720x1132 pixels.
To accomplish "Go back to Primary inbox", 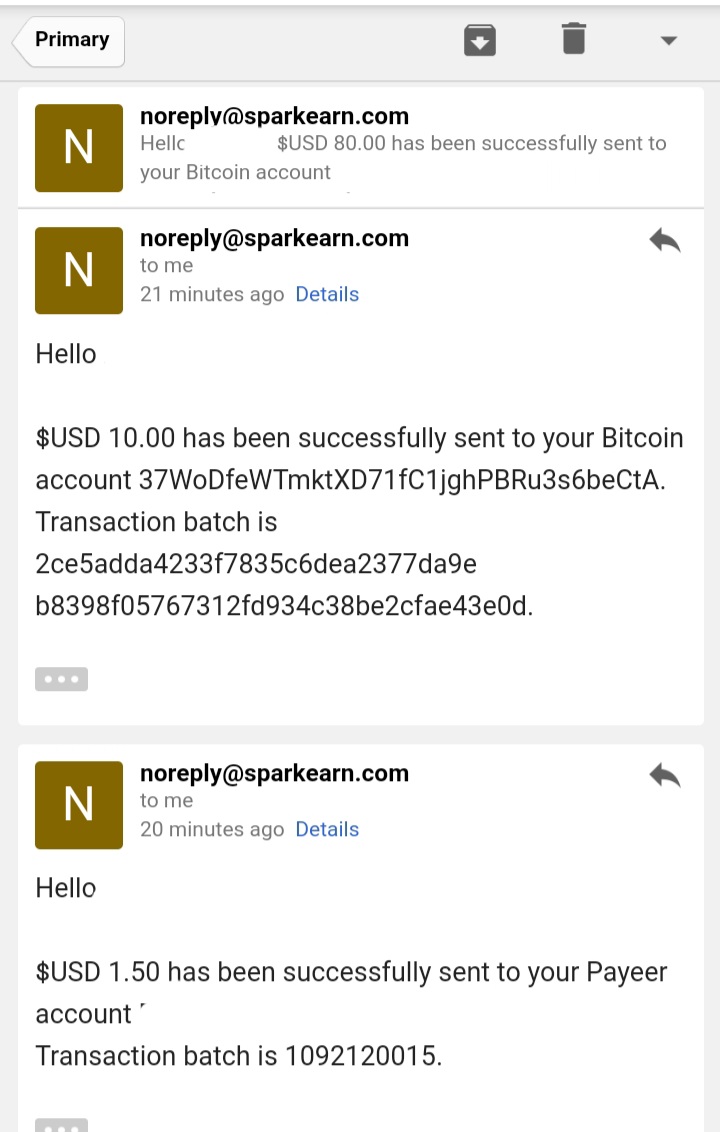I will pos(69,41).
